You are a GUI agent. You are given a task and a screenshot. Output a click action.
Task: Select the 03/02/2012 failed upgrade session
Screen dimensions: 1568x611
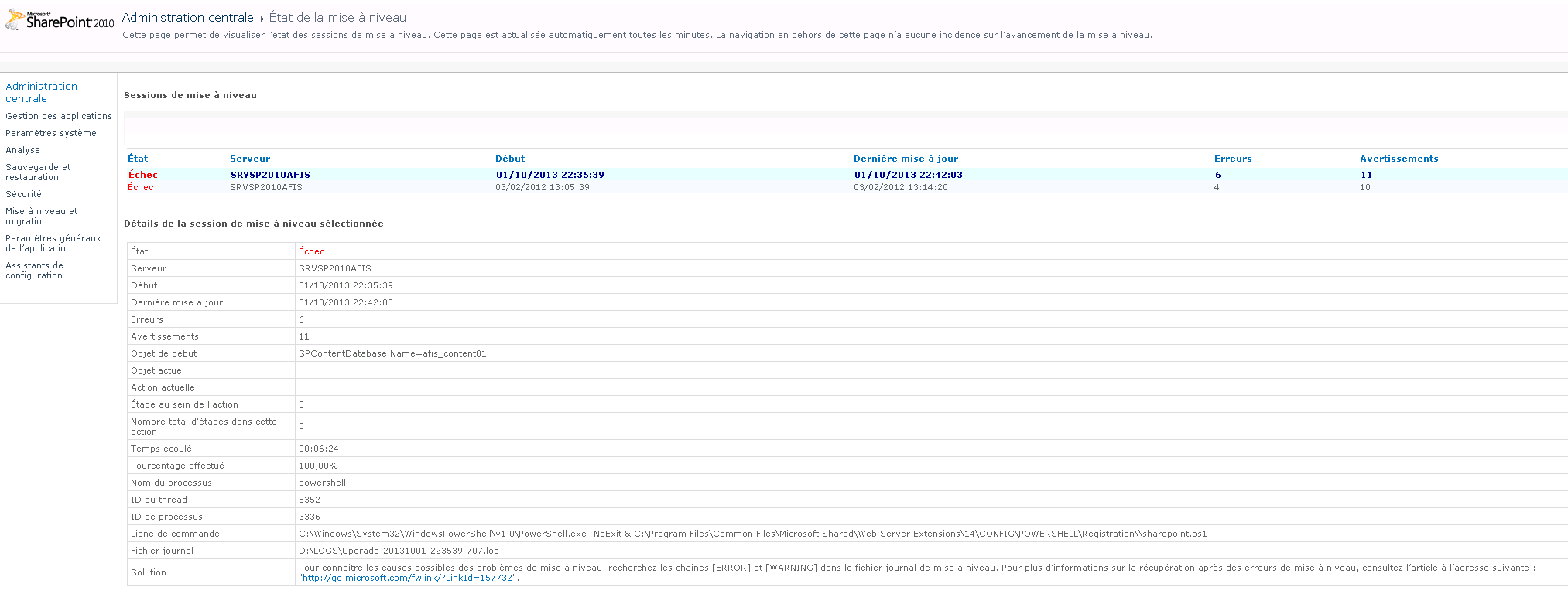tap(140, 187)
